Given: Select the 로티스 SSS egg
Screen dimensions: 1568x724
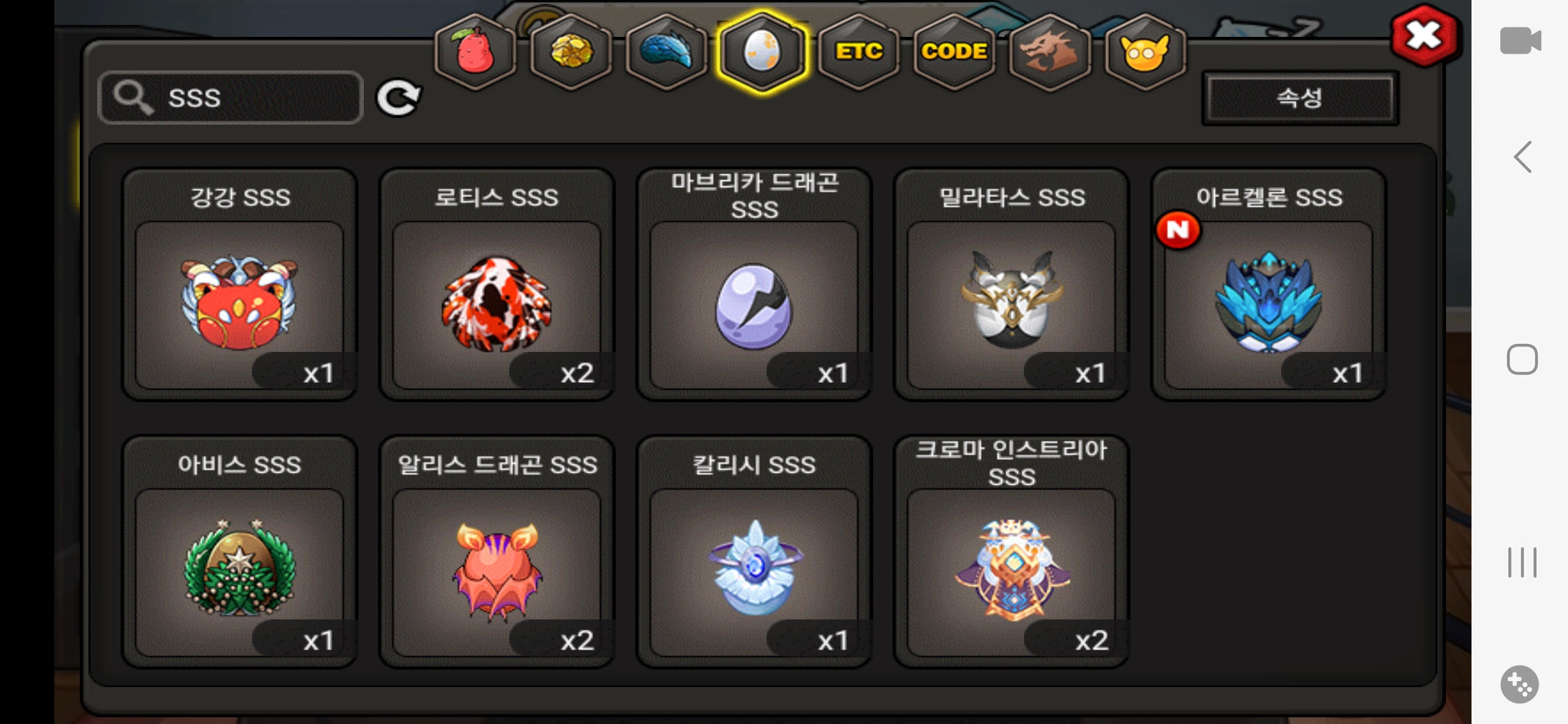Looking at the screenshot, I should [x=497, y=284].
